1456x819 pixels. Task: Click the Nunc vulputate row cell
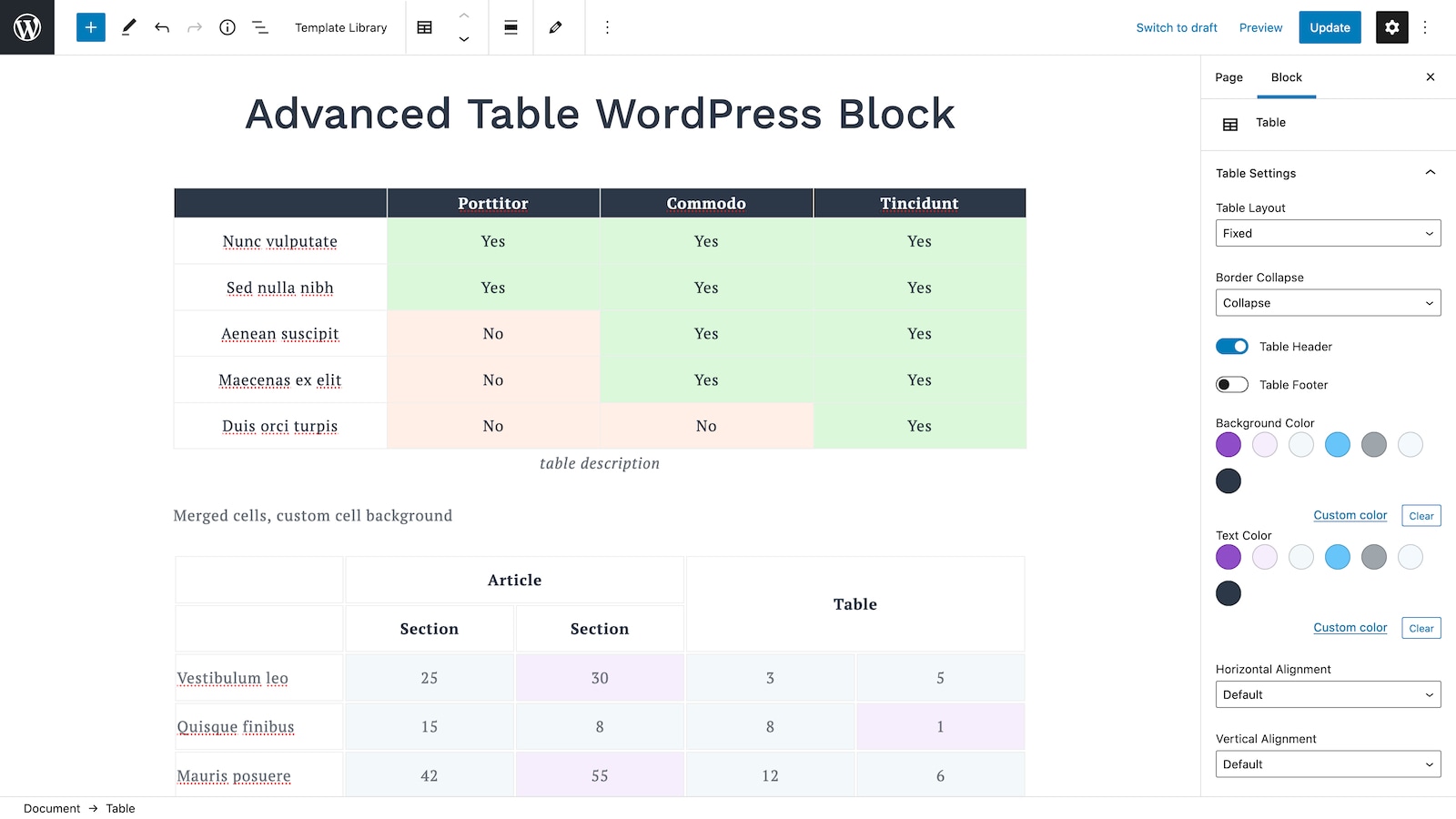(280, 241)
